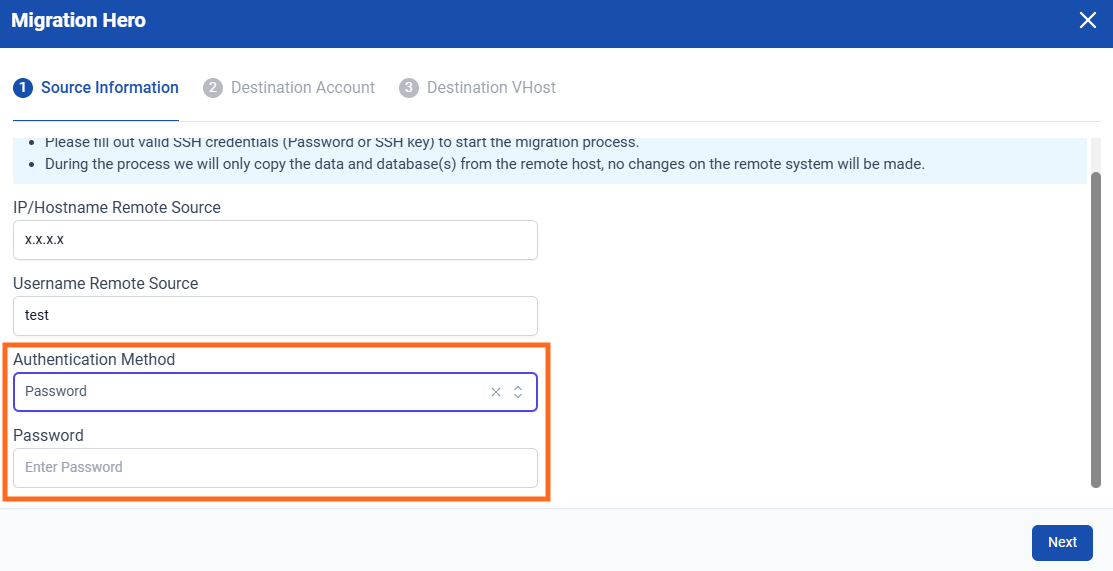Screen dimensions: 1113x571
Task: Click the step 3 number circle
Action: [408, 88]
